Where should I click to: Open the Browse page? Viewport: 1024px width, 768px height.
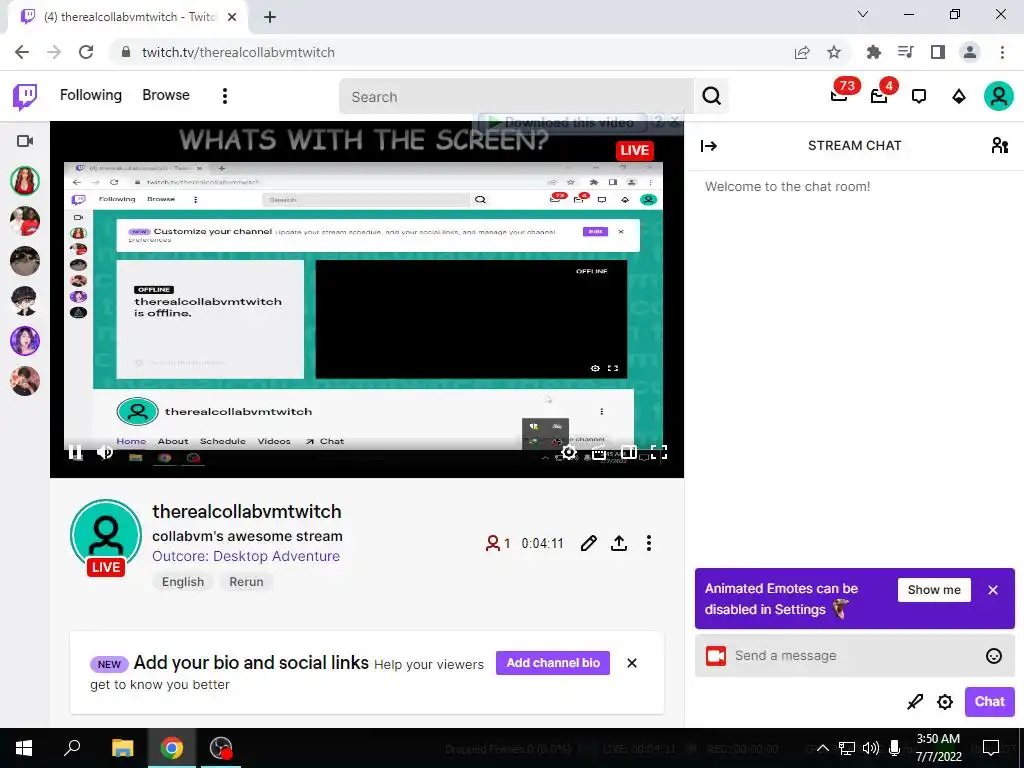tap(166, 95)
